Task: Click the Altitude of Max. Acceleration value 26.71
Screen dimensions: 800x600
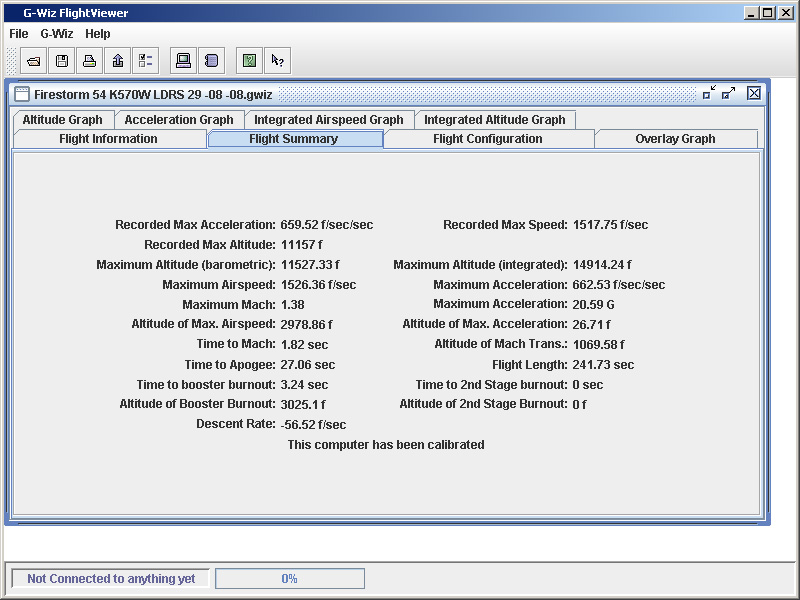Action: [591, 324]
